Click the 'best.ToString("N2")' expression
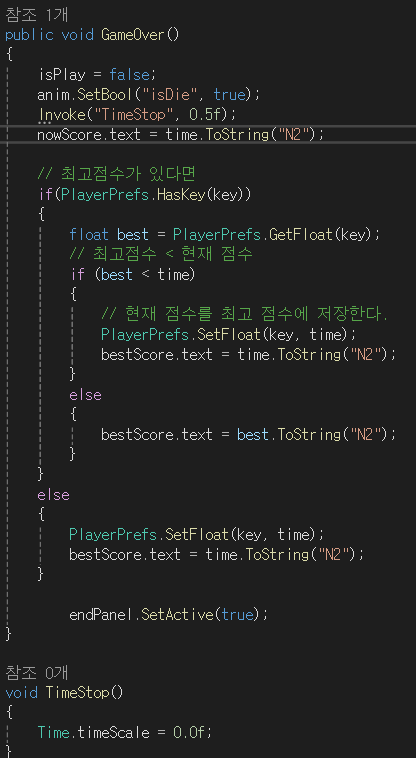Viewport: 416px width, 758px height. click(x=313, y=435)
